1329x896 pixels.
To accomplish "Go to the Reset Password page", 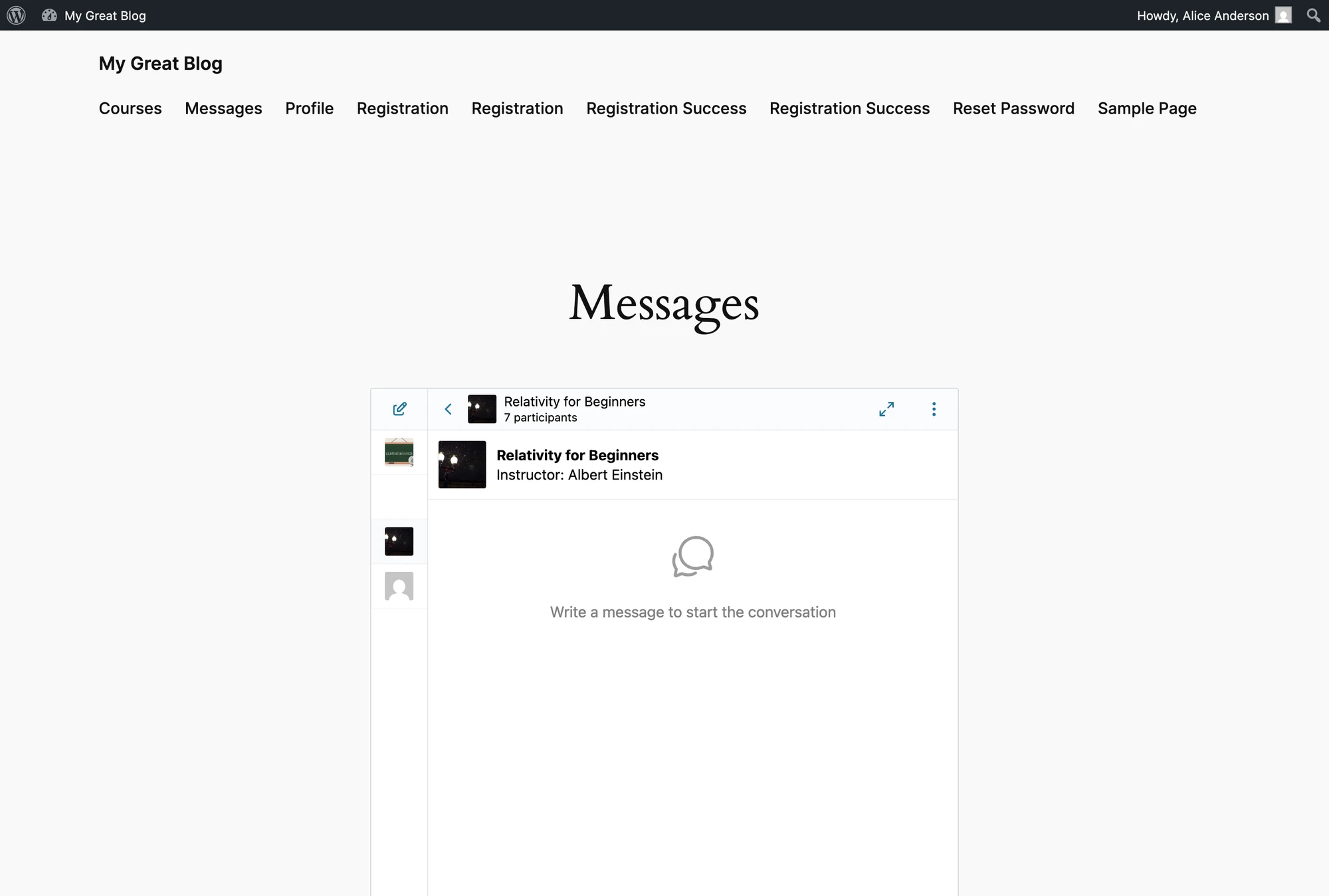I will click(1013, 108).
